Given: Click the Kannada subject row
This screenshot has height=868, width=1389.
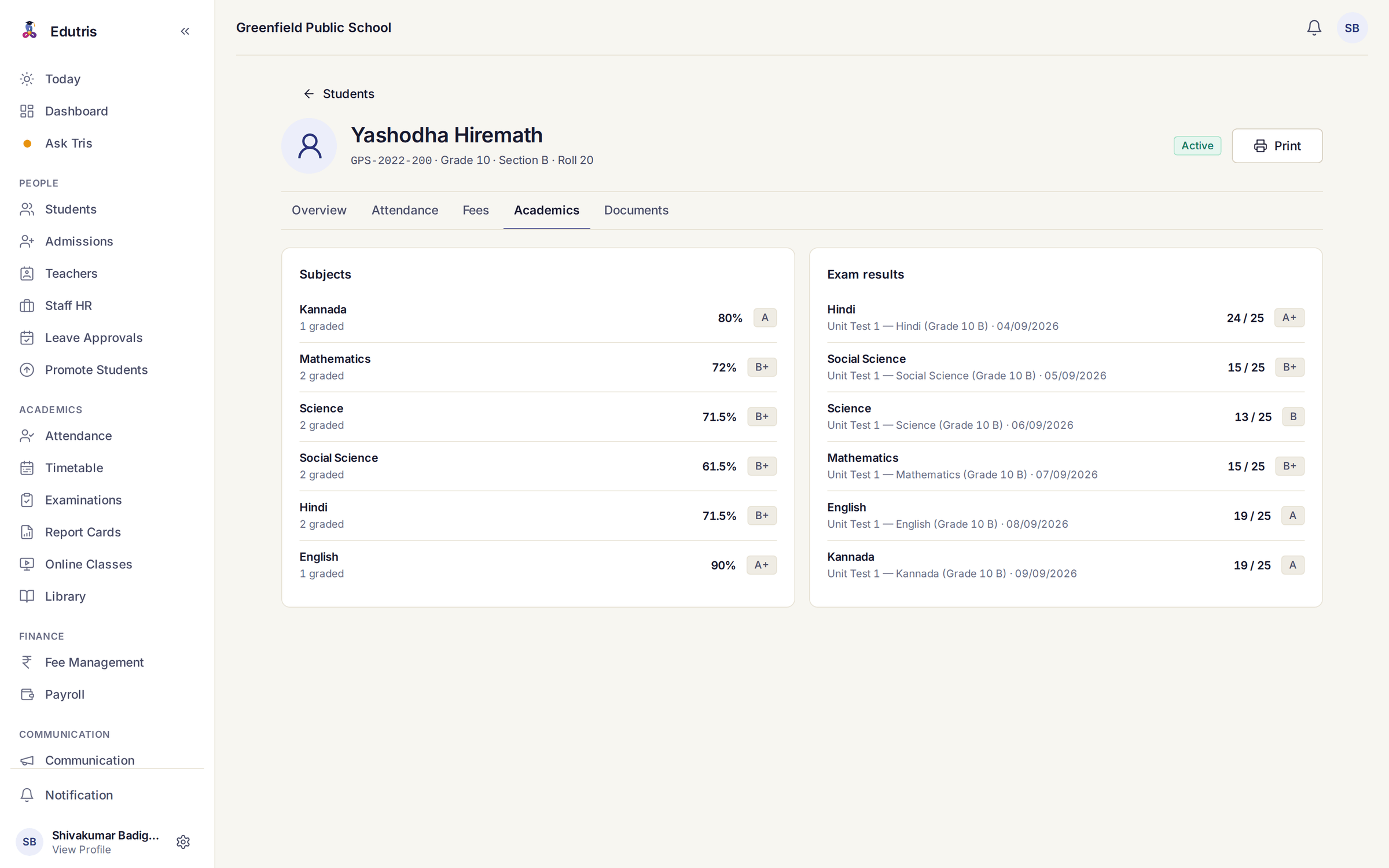Looking at the screenshot, I should (x=538, y=318).
